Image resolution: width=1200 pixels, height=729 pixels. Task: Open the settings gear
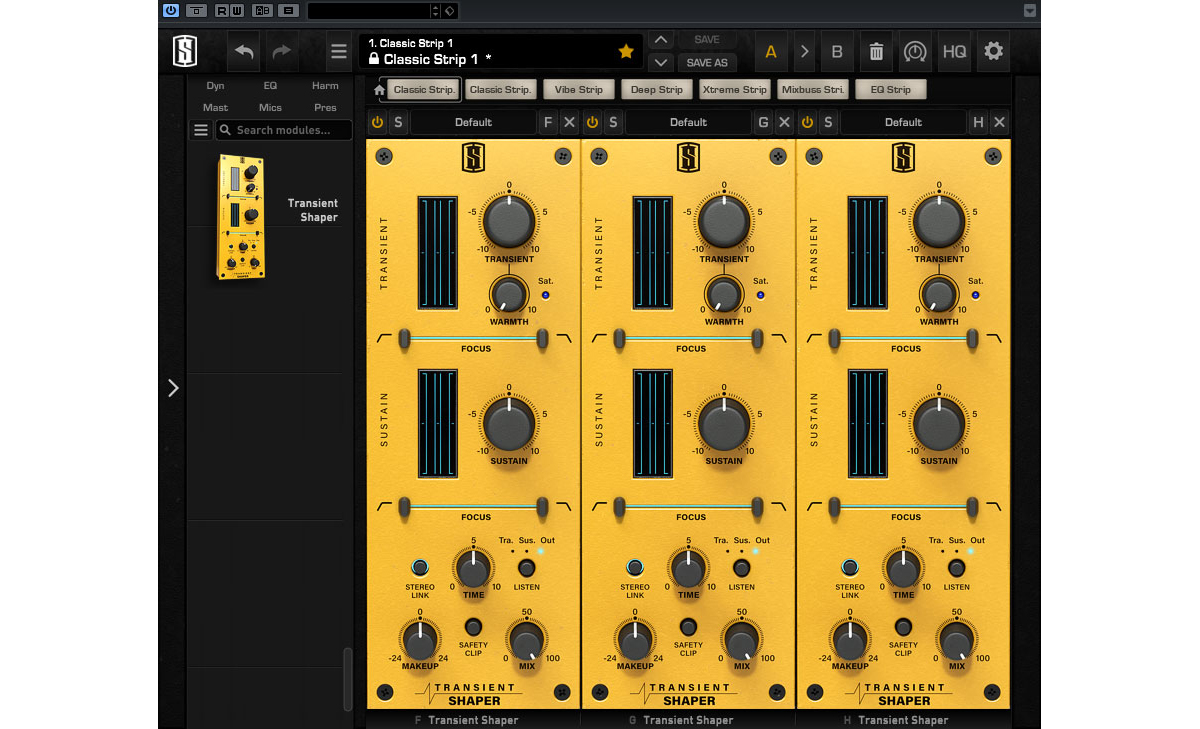click(x=993, y=51)
